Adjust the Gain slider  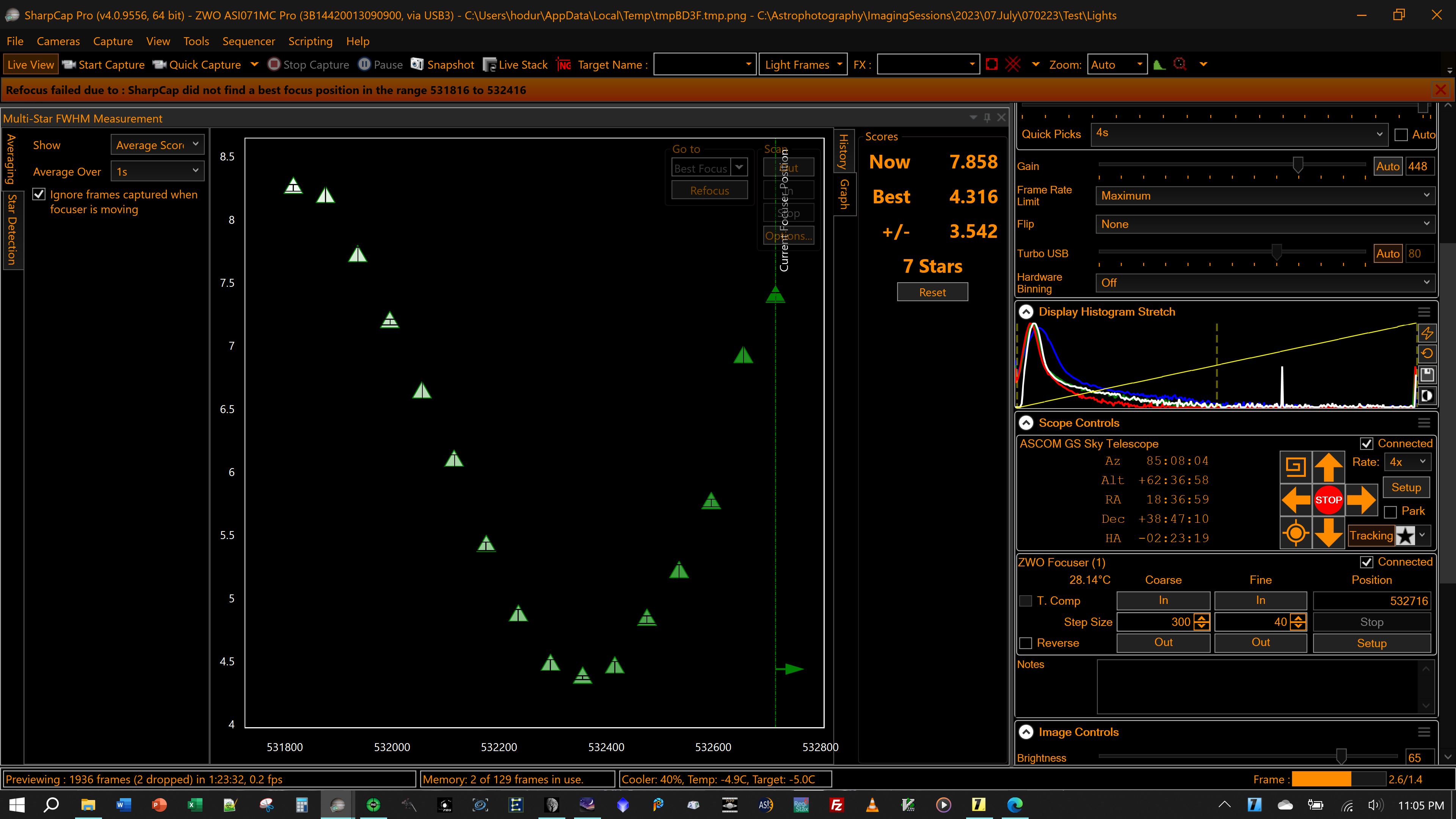coord(1298,165)
